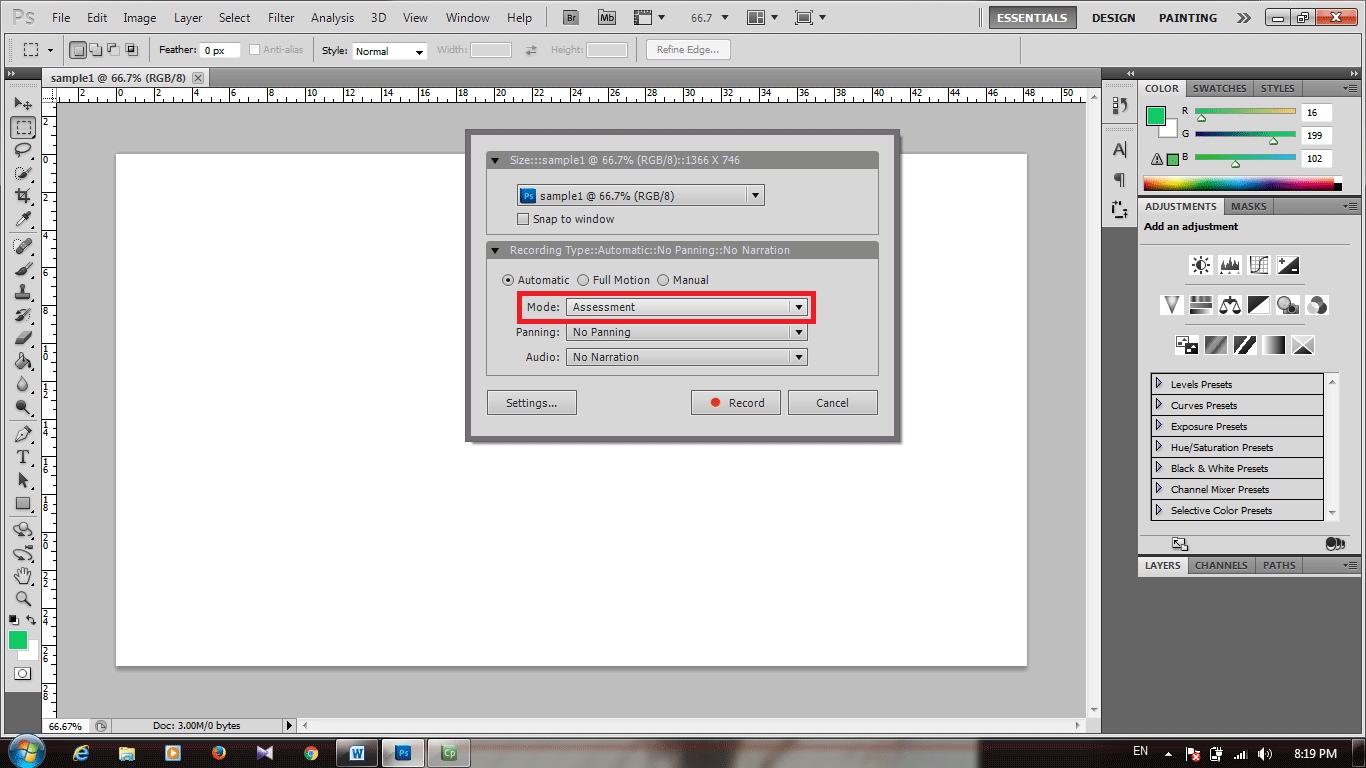The height and width of the screenshot is (768, 1366).
Task: Select Manual recording type
Action: [x=663, y=280]
